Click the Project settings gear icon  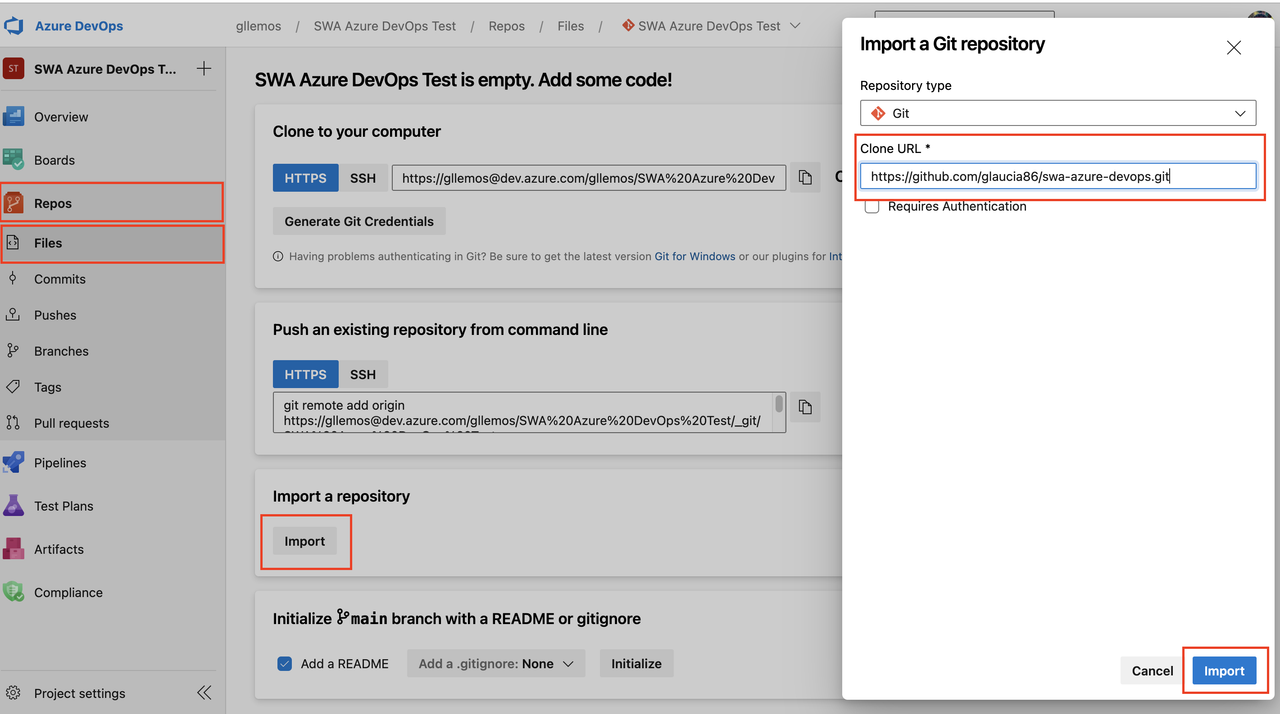coord(13,693)
